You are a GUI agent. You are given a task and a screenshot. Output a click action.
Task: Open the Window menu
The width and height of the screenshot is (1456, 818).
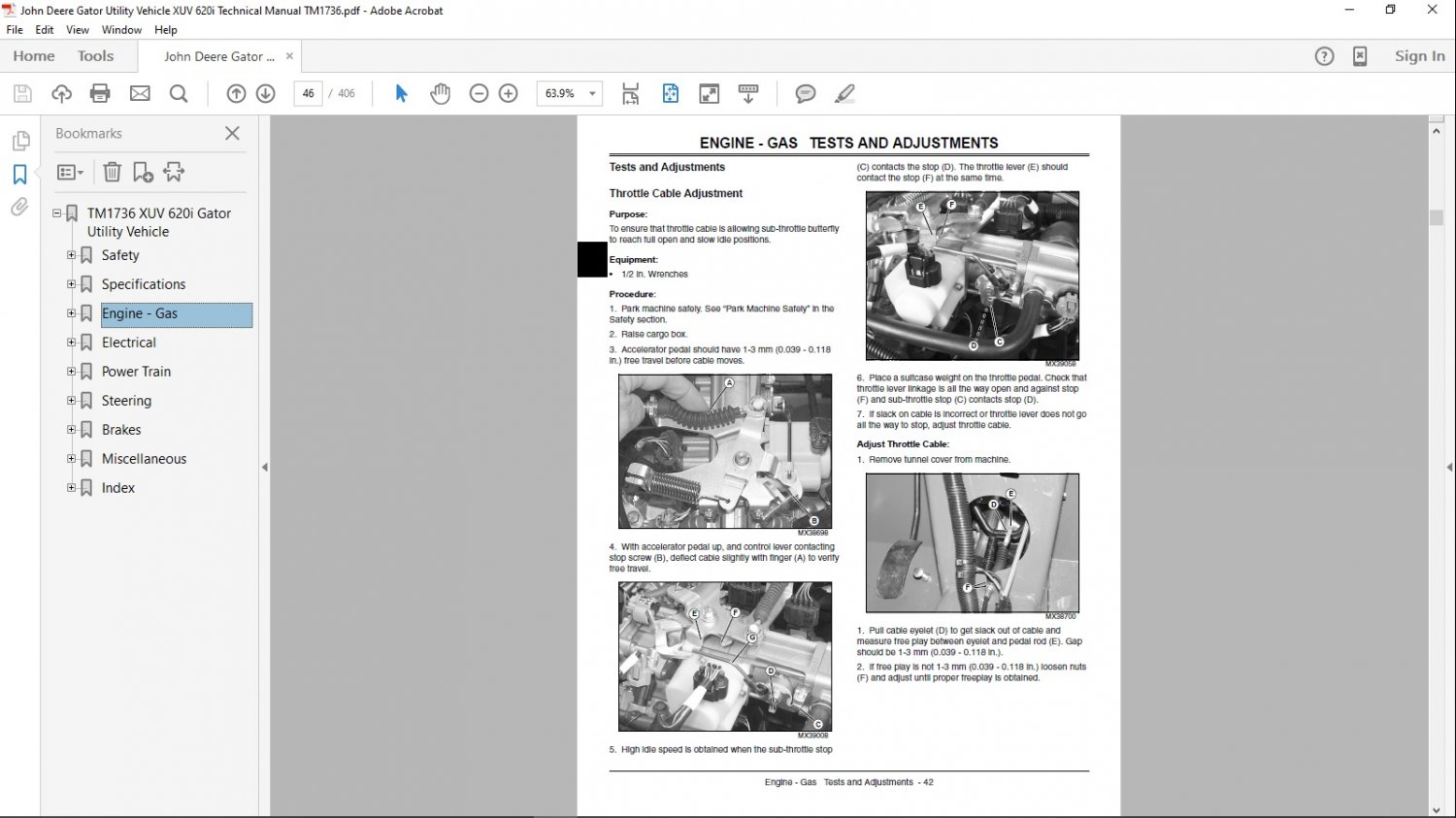tap(121, 29)
